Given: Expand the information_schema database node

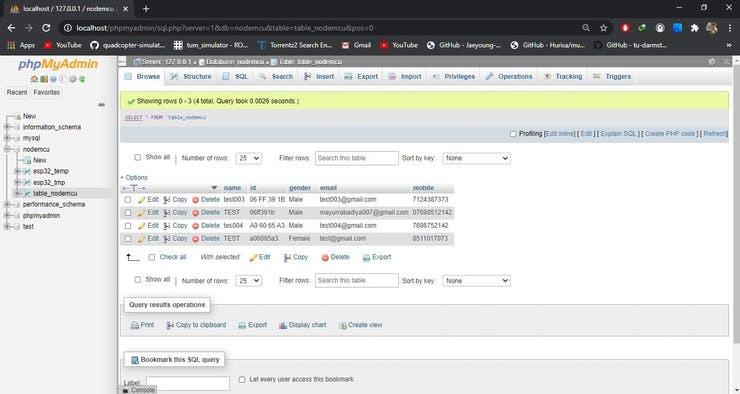Looking at the screenshot, I should tap(7, 127).
